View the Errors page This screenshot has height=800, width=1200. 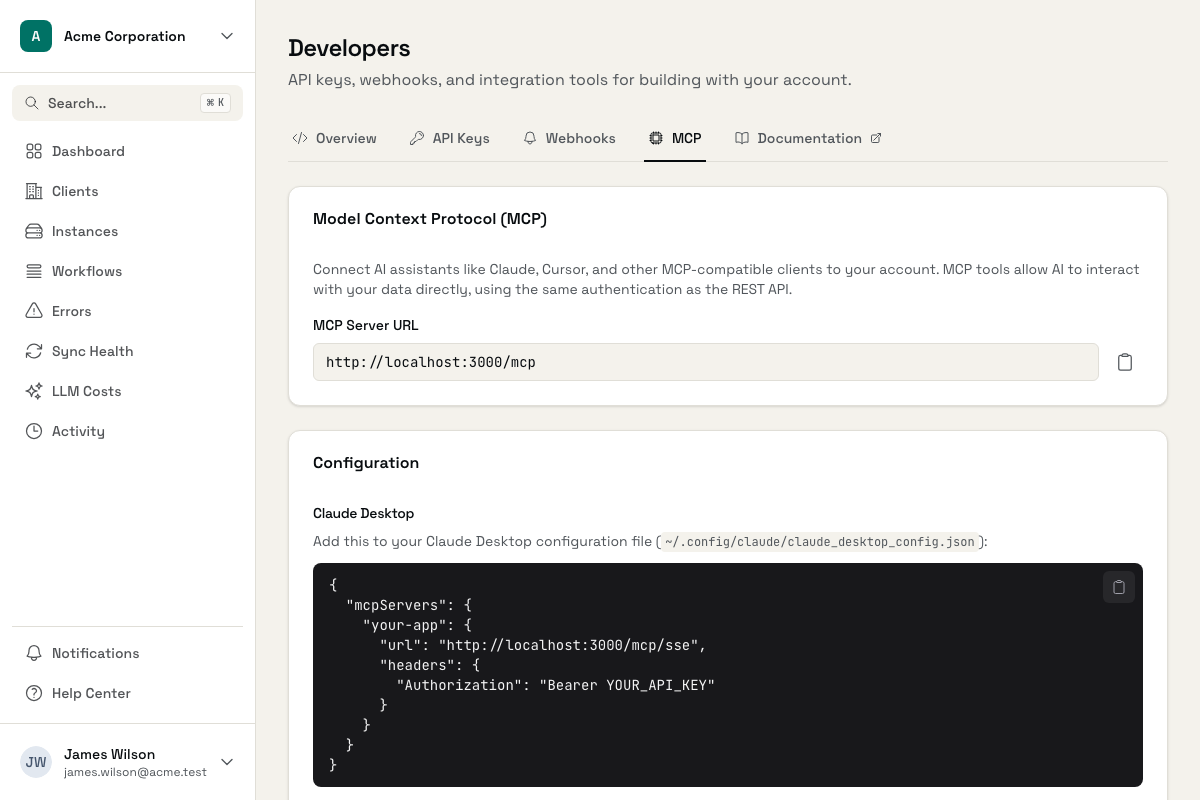point(71,311)
